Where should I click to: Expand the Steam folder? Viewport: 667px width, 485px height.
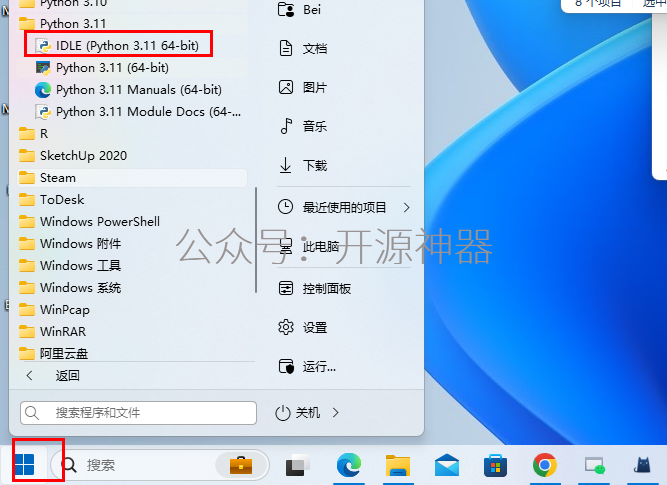coord(132,178)
